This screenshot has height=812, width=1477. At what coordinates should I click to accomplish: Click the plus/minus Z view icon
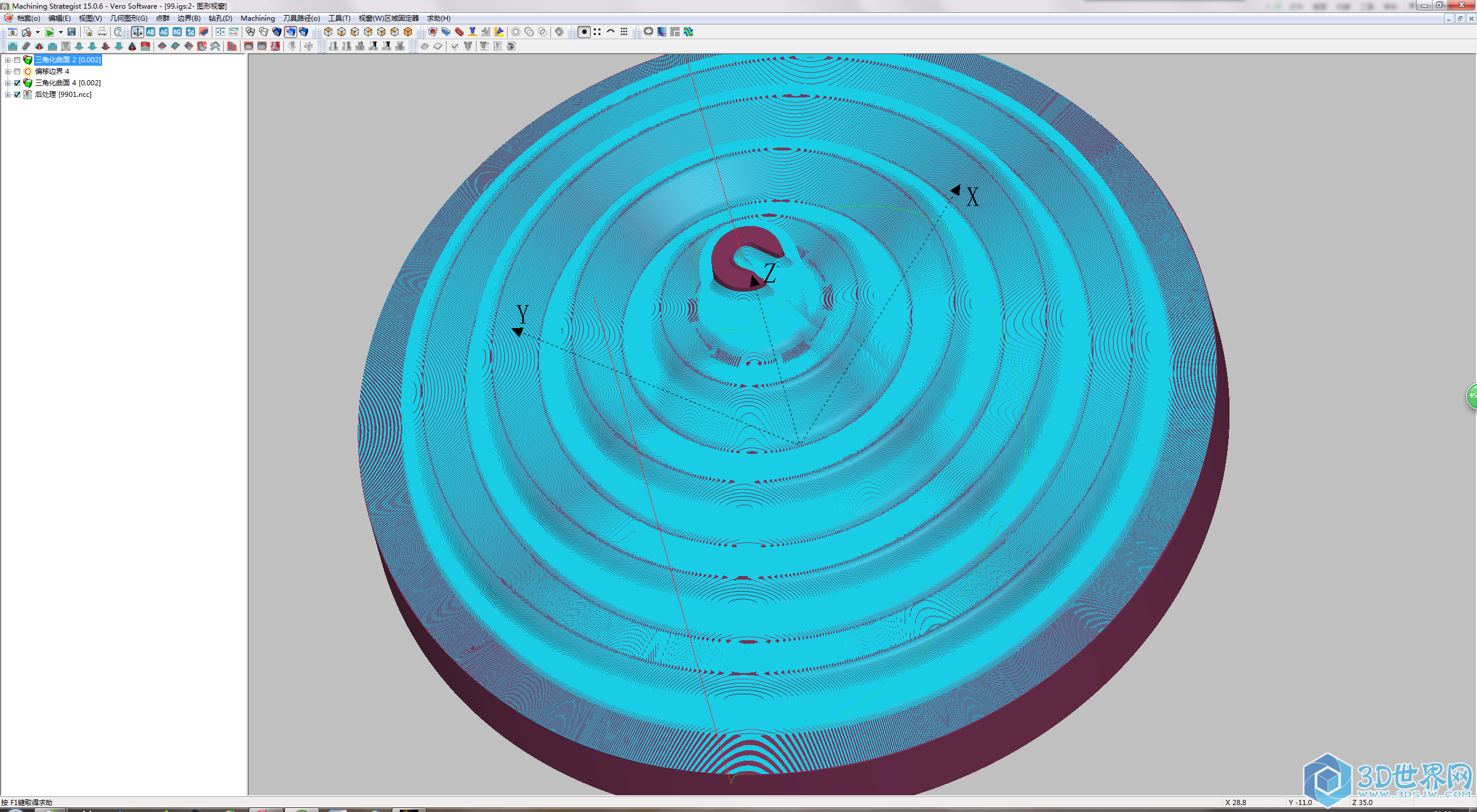click(190, 32)
